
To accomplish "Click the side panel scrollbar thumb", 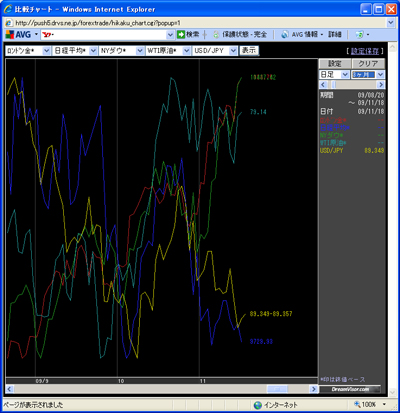I will [334, 84].
